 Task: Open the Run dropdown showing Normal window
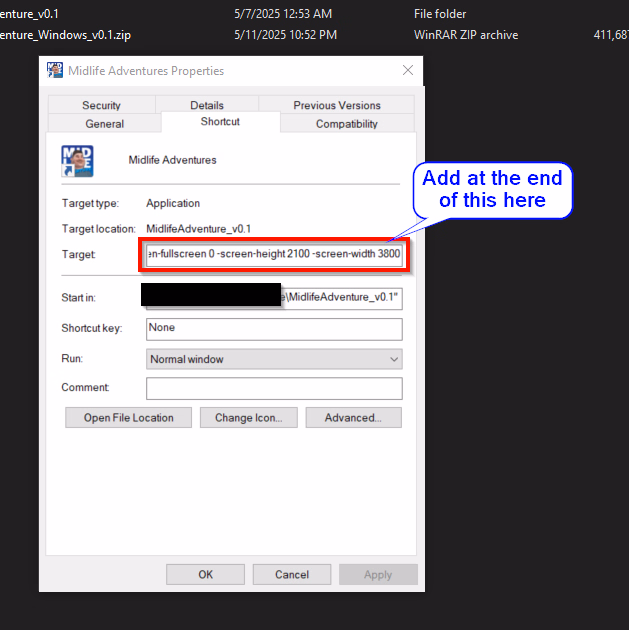(x=274, y=359)
